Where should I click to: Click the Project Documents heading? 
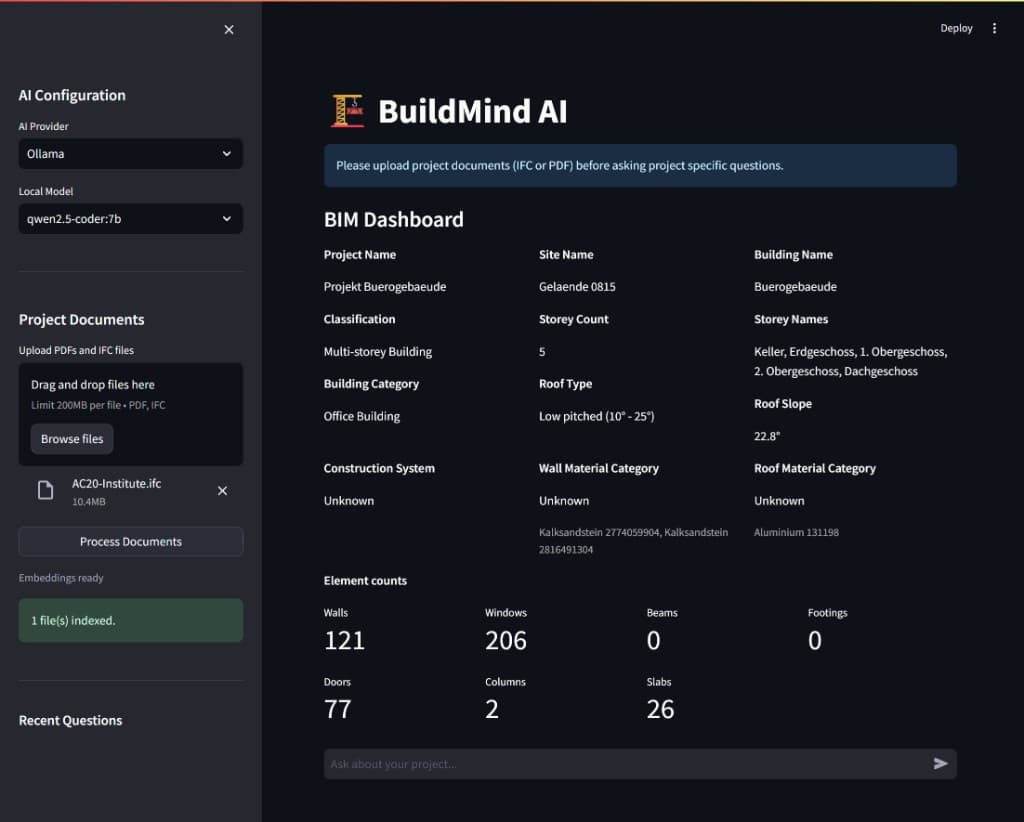(x=82, y=319)
